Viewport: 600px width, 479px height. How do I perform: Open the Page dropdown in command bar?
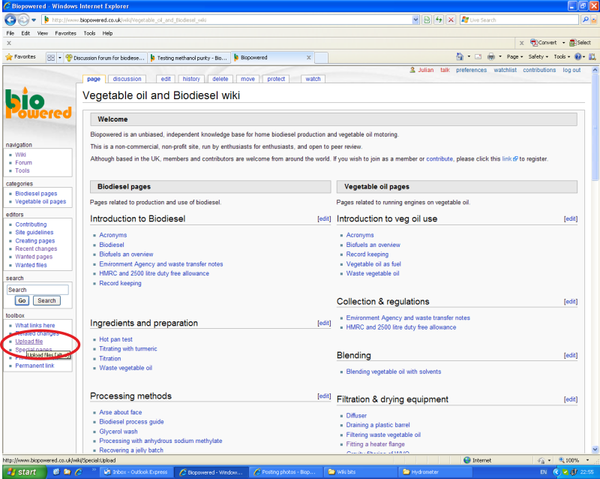[x=513, y=57]
